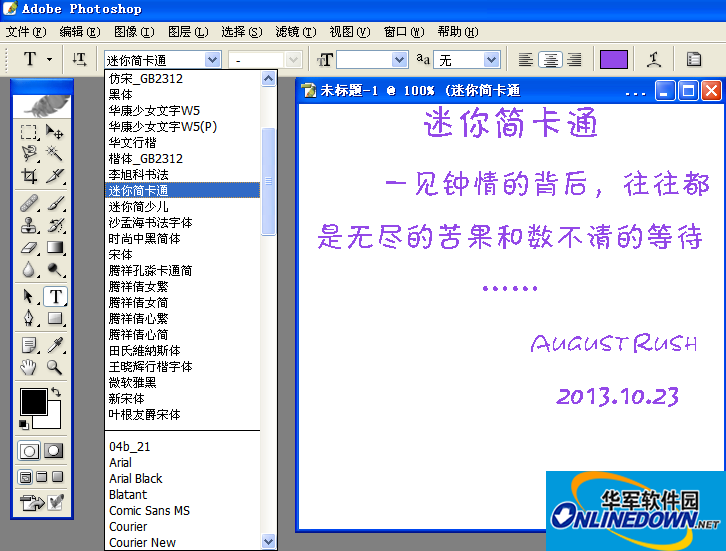Center align the text
Image resolution: width=726 pixels, height=551 pixels.
pos(551,60)
